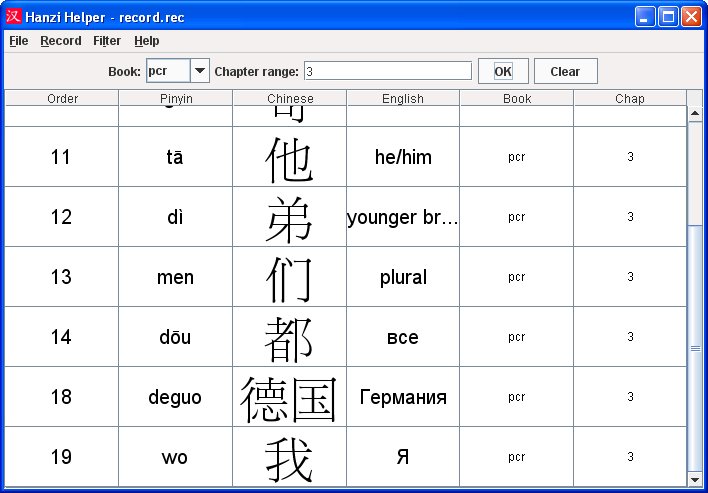The height and width of the screenshot is (493, 708).
Task: Select order cell 13
Action: (61, 277)
